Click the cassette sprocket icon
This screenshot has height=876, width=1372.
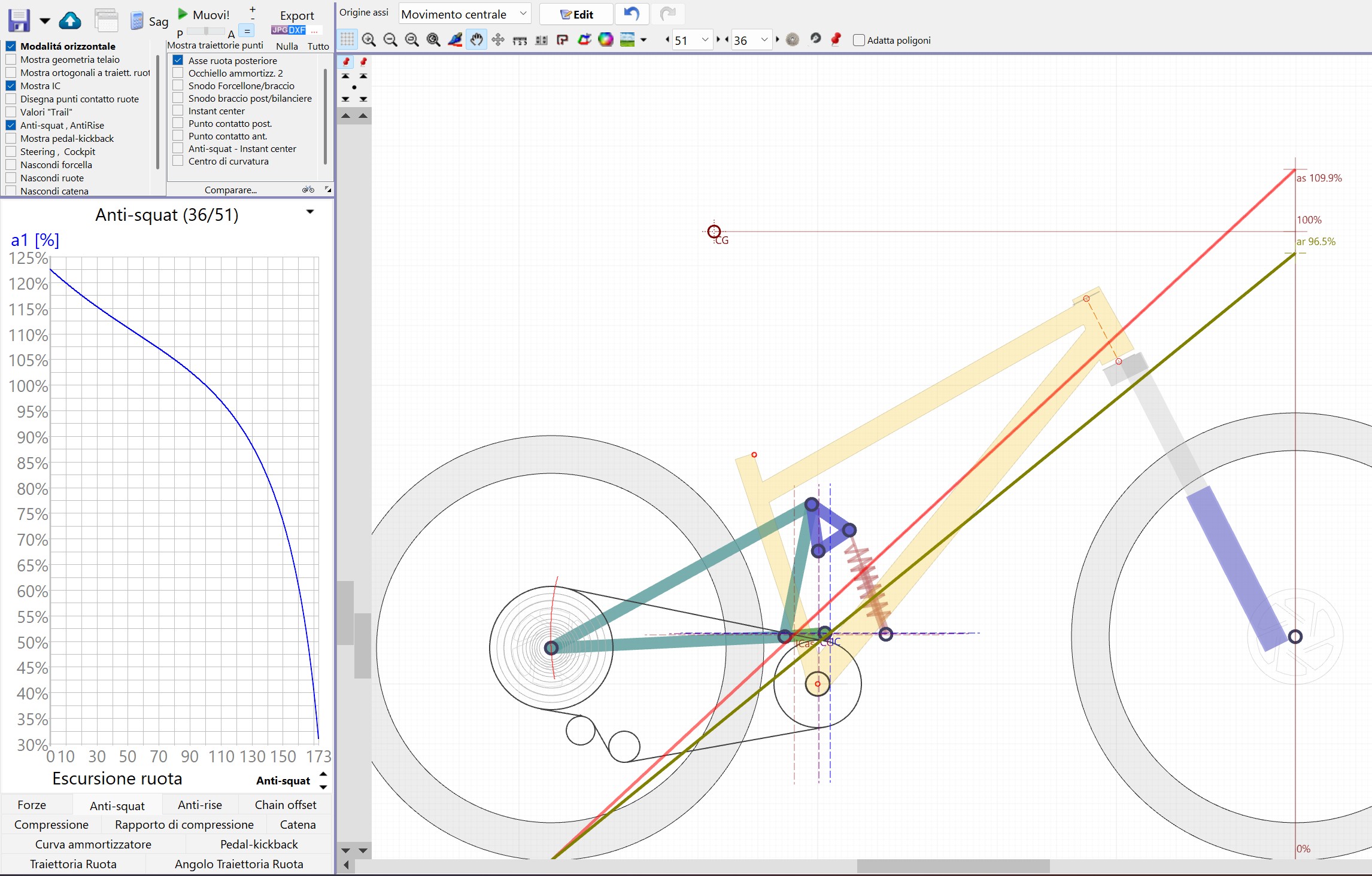(x=793, y=40)
